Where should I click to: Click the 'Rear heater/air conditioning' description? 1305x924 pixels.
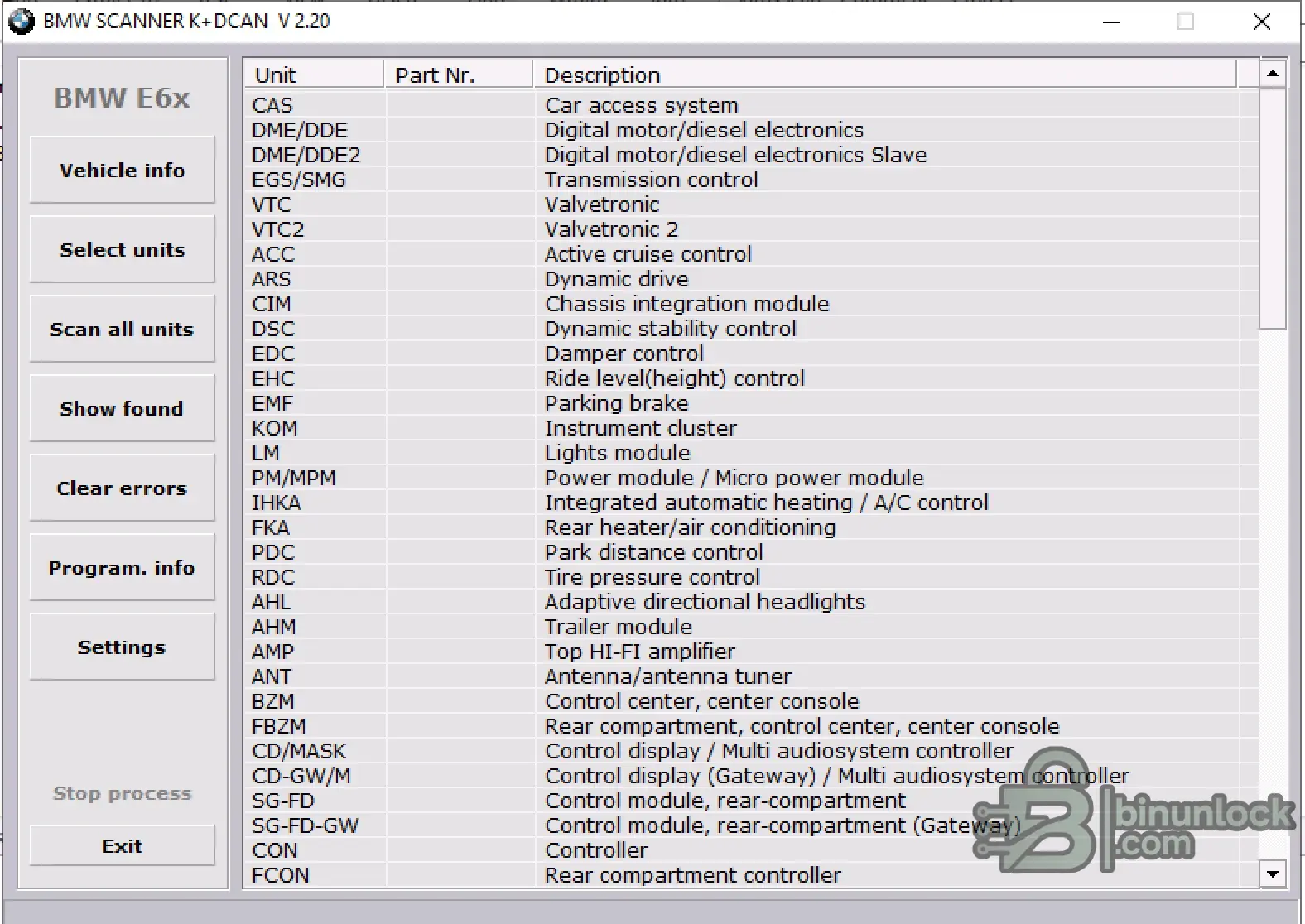pyautogui.click(x=690, y=527)
